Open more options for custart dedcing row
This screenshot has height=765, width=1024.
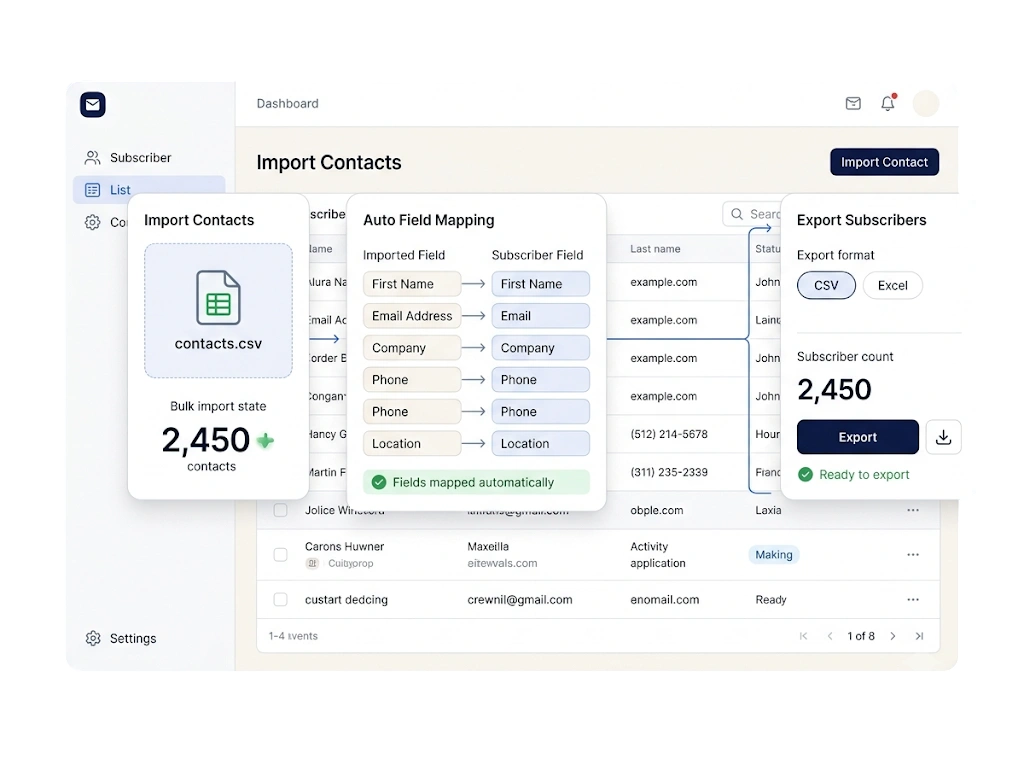click(913, 599)
